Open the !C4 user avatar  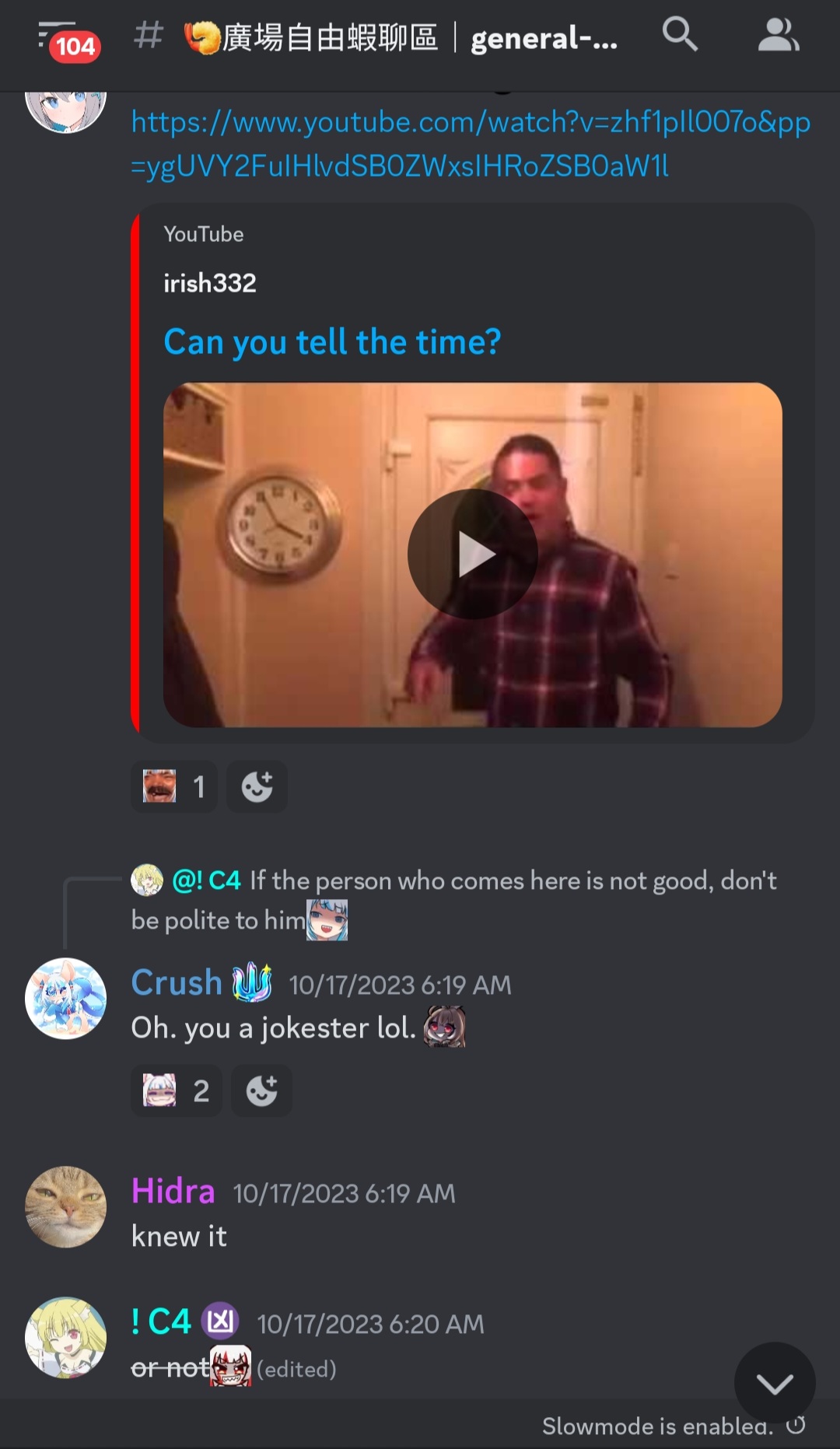tap(66, 1338)
